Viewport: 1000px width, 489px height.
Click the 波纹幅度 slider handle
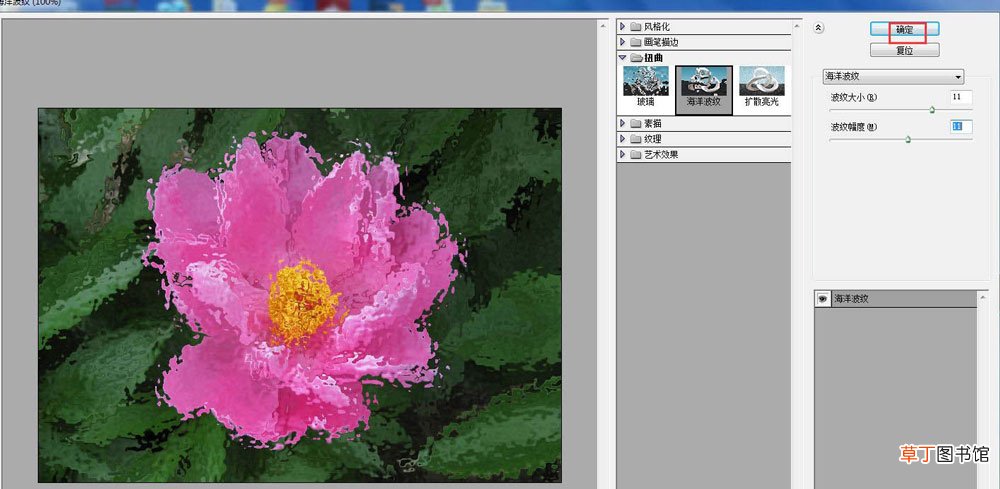click(x=908, y=139)
